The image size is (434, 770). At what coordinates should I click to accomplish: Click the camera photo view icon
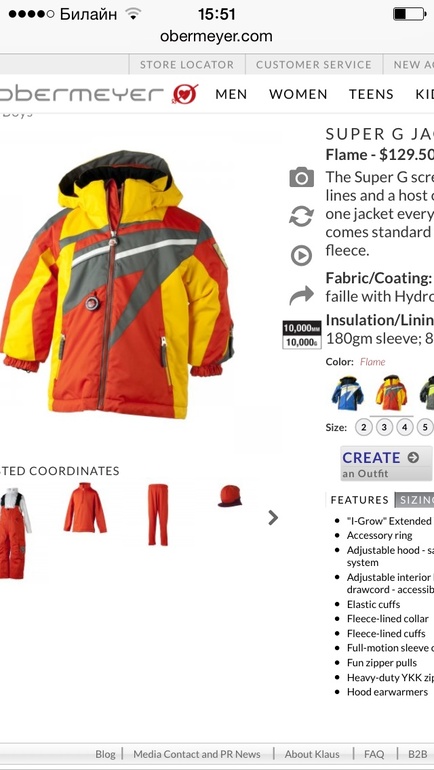(301, 177)
